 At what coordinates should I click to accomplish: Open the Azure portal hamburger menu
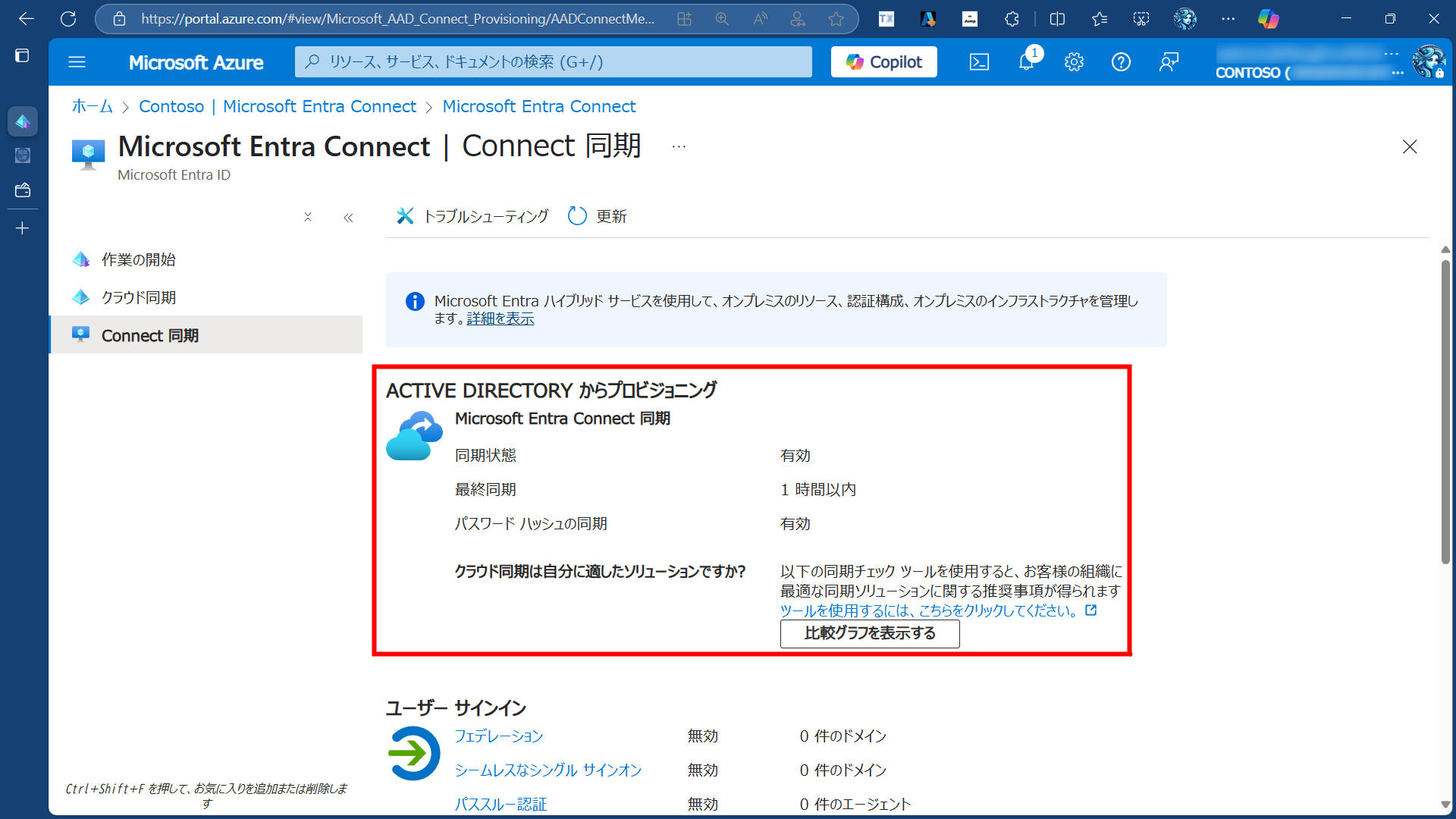pos(77,62)
